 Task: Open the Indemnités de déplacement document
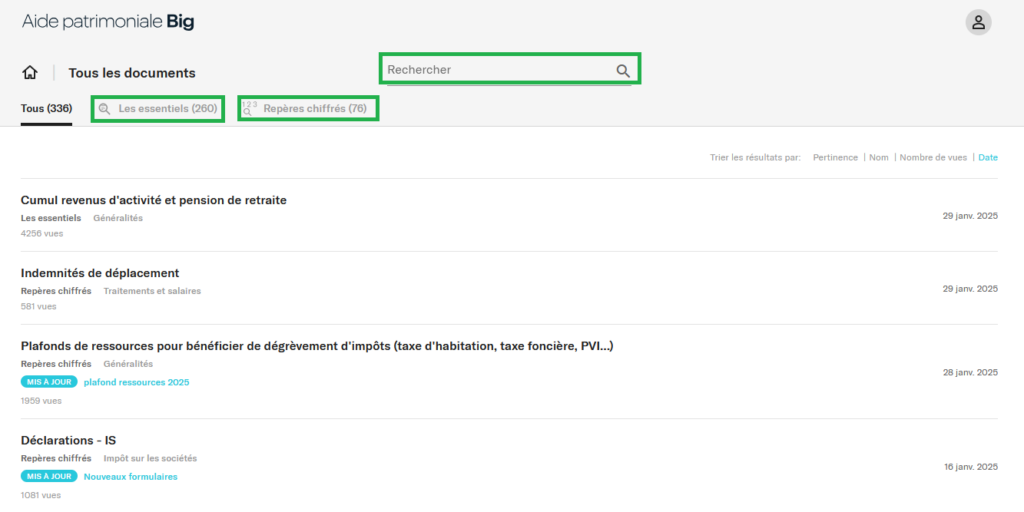[x=100, y=273]
